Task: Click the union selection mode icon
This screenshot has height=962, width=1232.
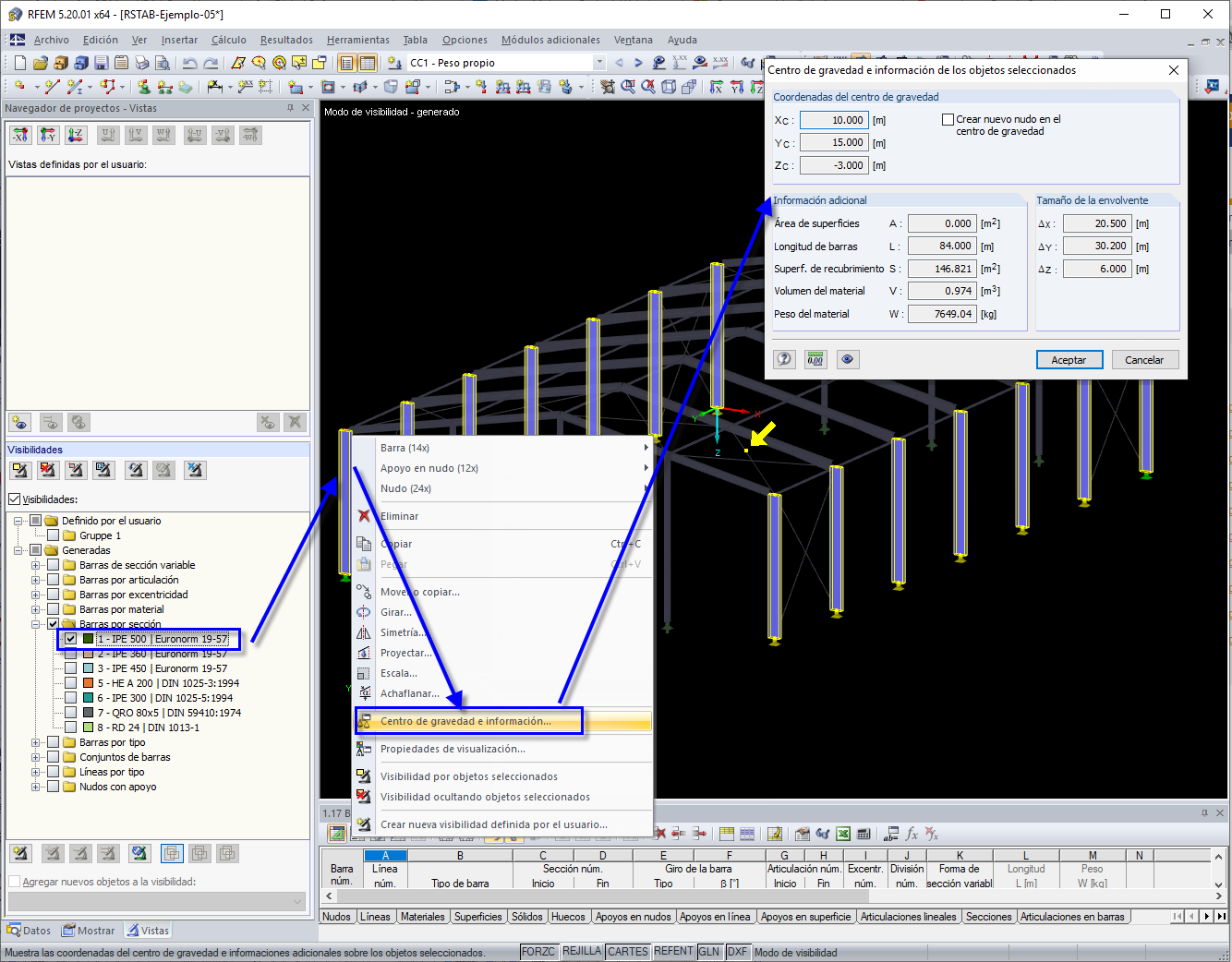Action: pyautogui.click(x=172, y=853)
